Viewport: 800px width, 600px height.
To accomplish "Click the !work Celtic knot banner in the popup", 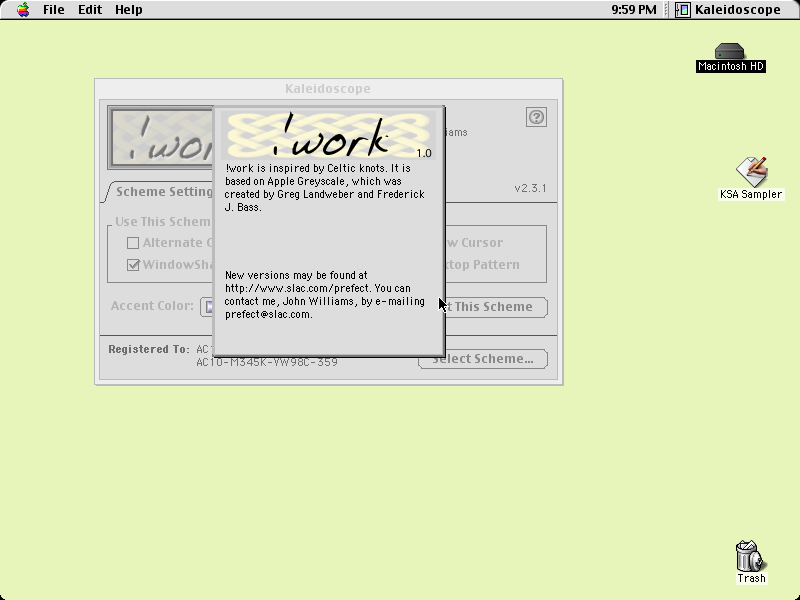I will [329, 134].
